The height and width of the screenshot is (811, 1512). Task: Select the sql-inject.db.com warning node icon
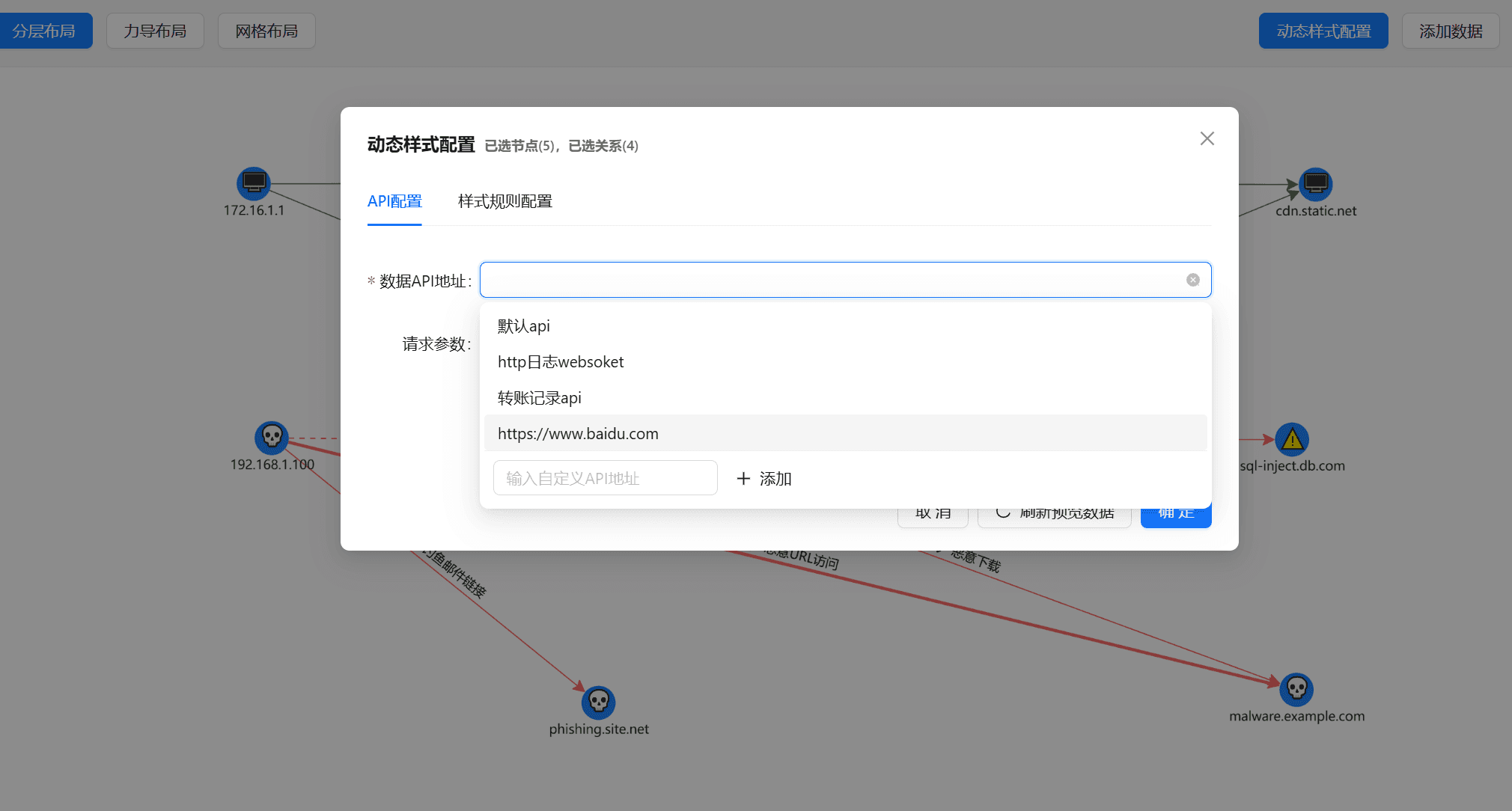pos(1292,440)
